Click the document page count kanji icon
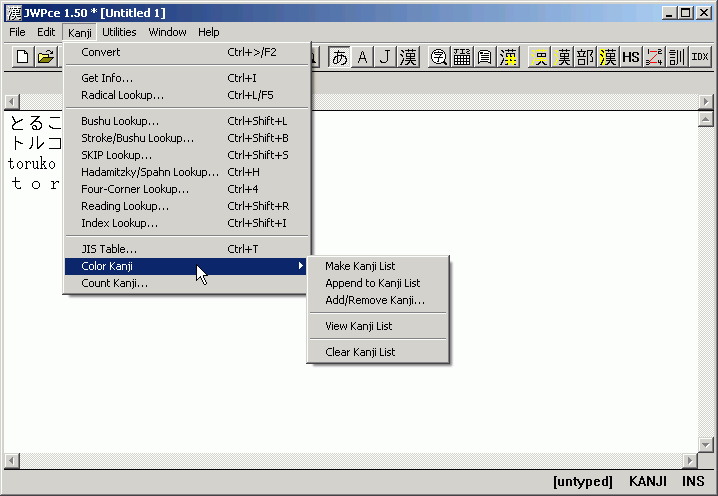Image resolution: width=718 pixels, height=496 pixels. [484, 57]
